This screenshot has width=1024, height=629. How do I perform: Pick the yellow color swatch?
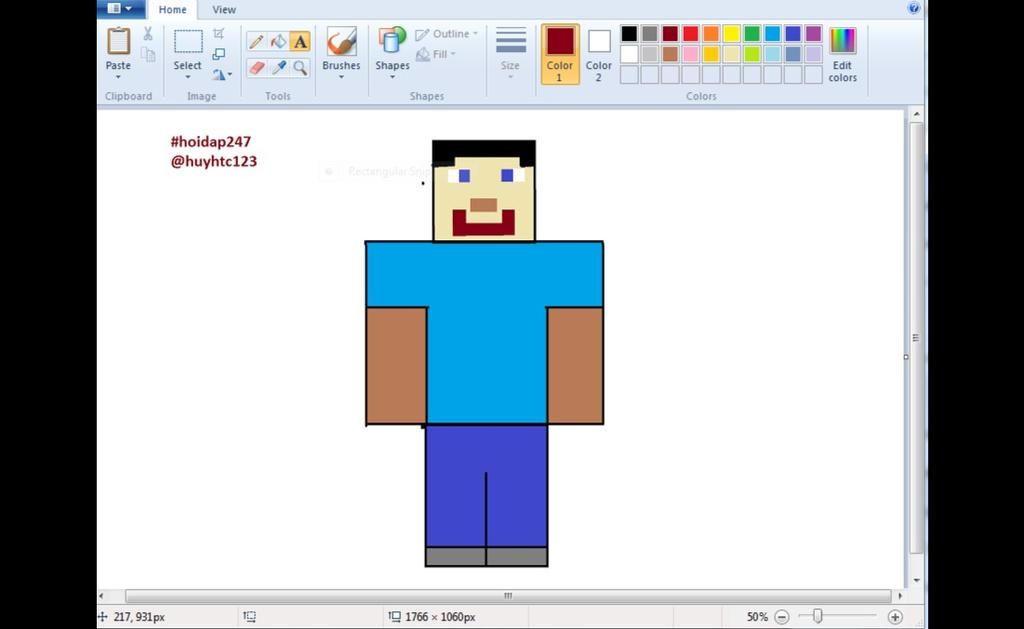click(x=731, y=33)
